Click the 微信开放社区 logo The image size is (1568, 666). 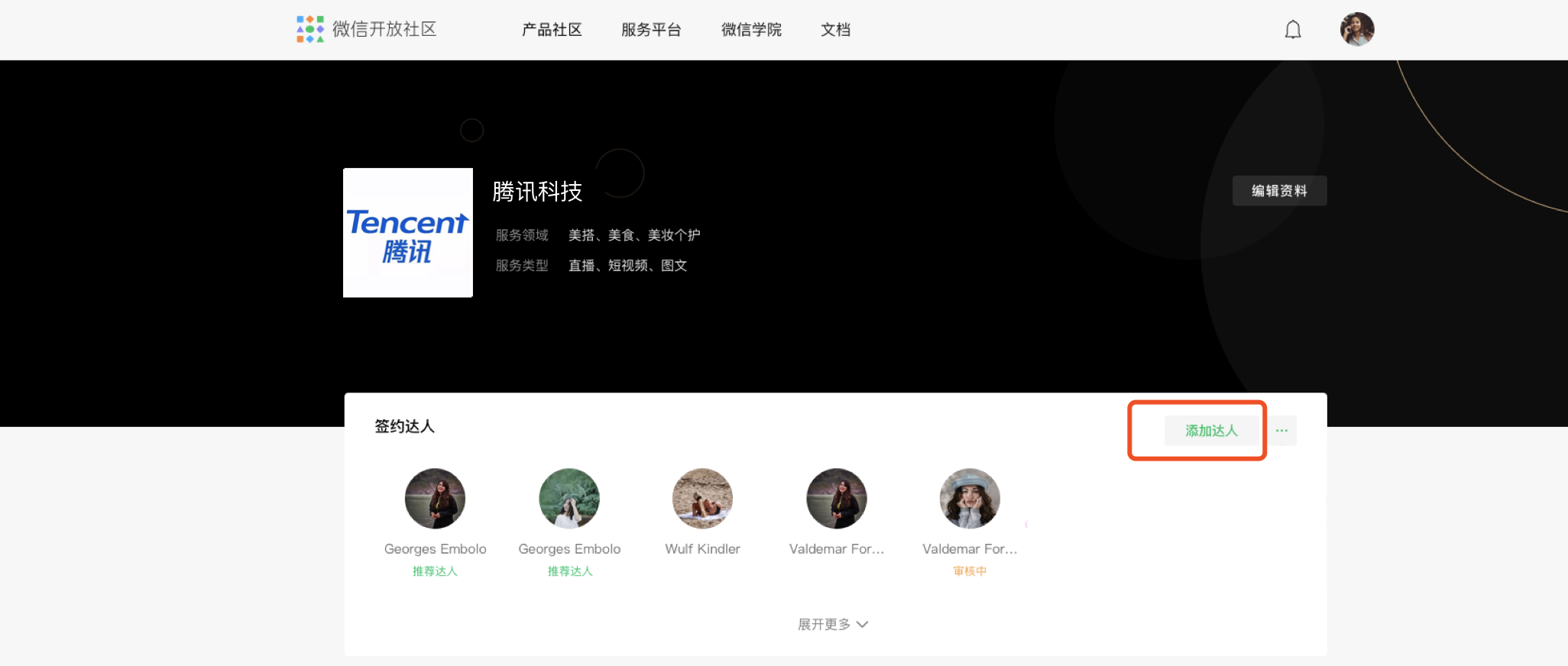pos(367,29)
